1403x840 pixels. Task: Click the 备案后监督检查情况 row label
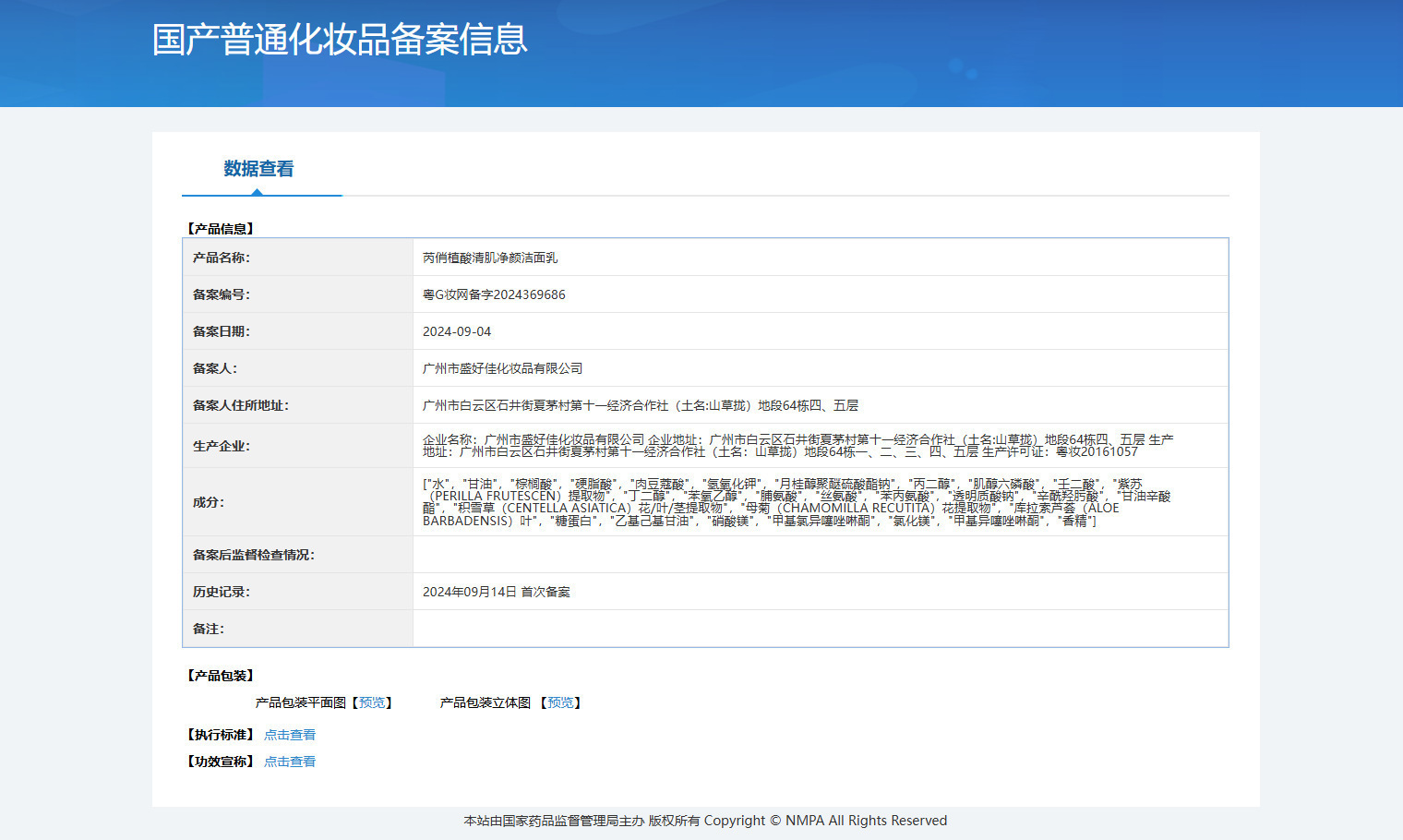click(x=254, y=555)
